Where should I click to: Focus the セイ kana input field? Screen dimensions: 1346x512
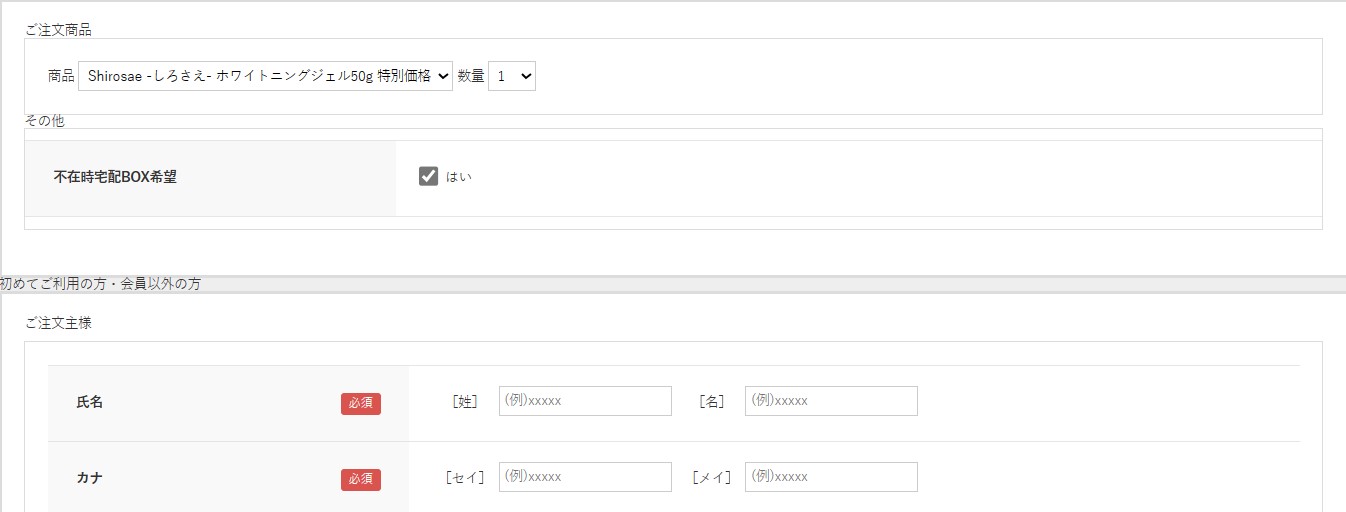click(x=585, y=477)
